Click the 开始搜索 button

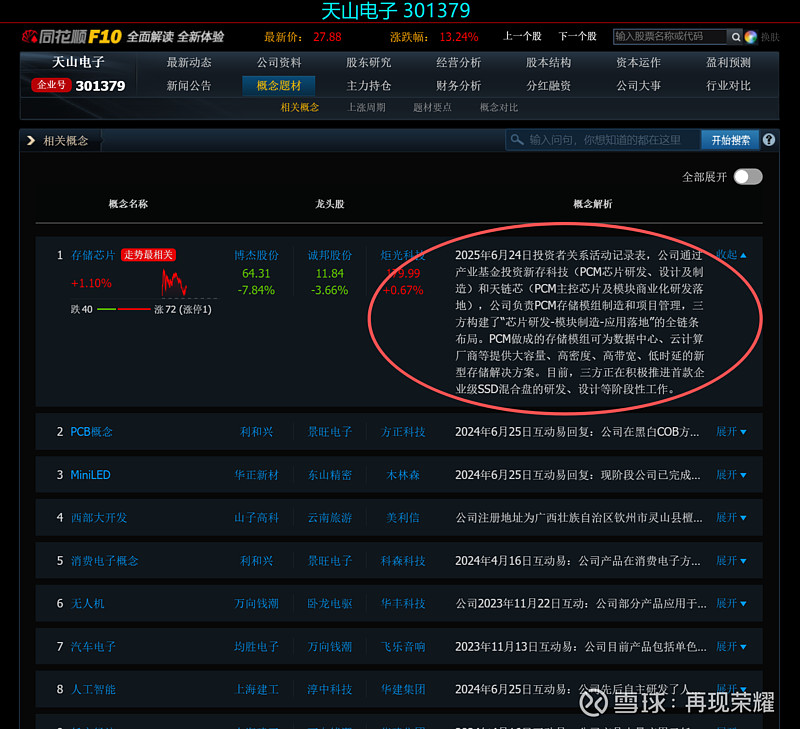(731, 140)
